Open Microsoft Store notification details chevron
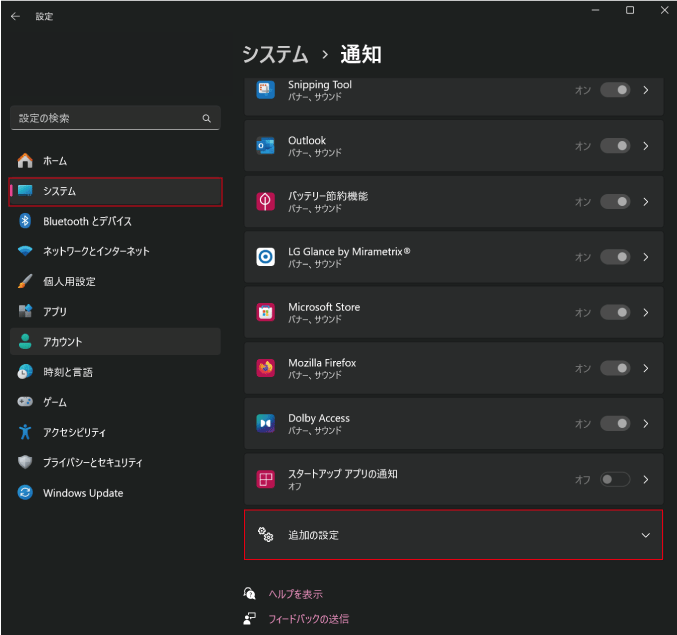 click(646, 312)
